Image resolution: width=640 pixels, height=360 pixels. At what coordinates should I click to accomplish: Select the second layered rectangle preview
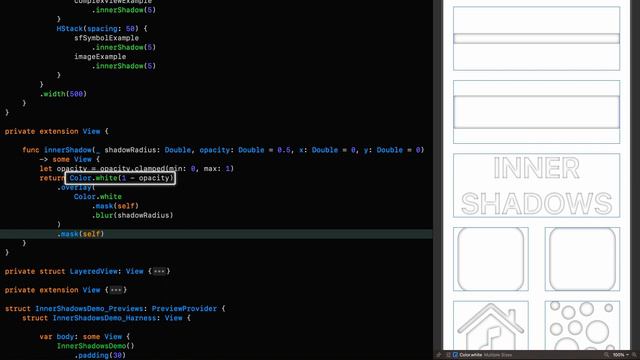pyautogui.click(x=536, y=112)
